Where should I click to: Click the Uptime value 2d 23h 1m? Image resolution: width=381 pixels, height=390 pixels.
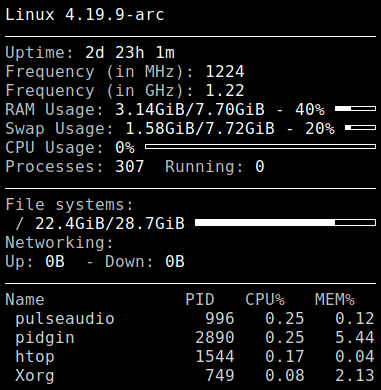pyautogui.click(x=130, y=52)
